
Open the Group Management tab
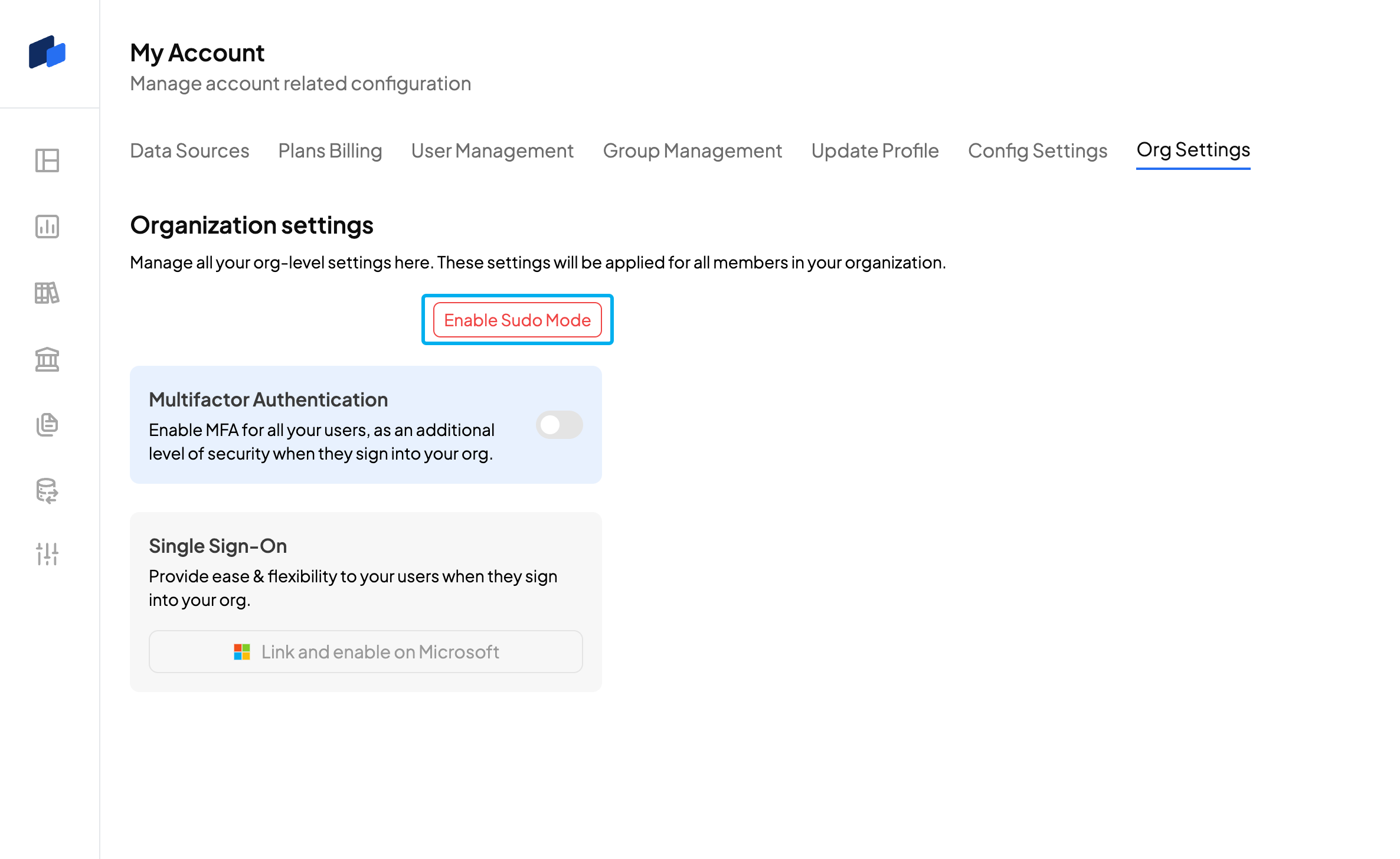click(692, 151)
